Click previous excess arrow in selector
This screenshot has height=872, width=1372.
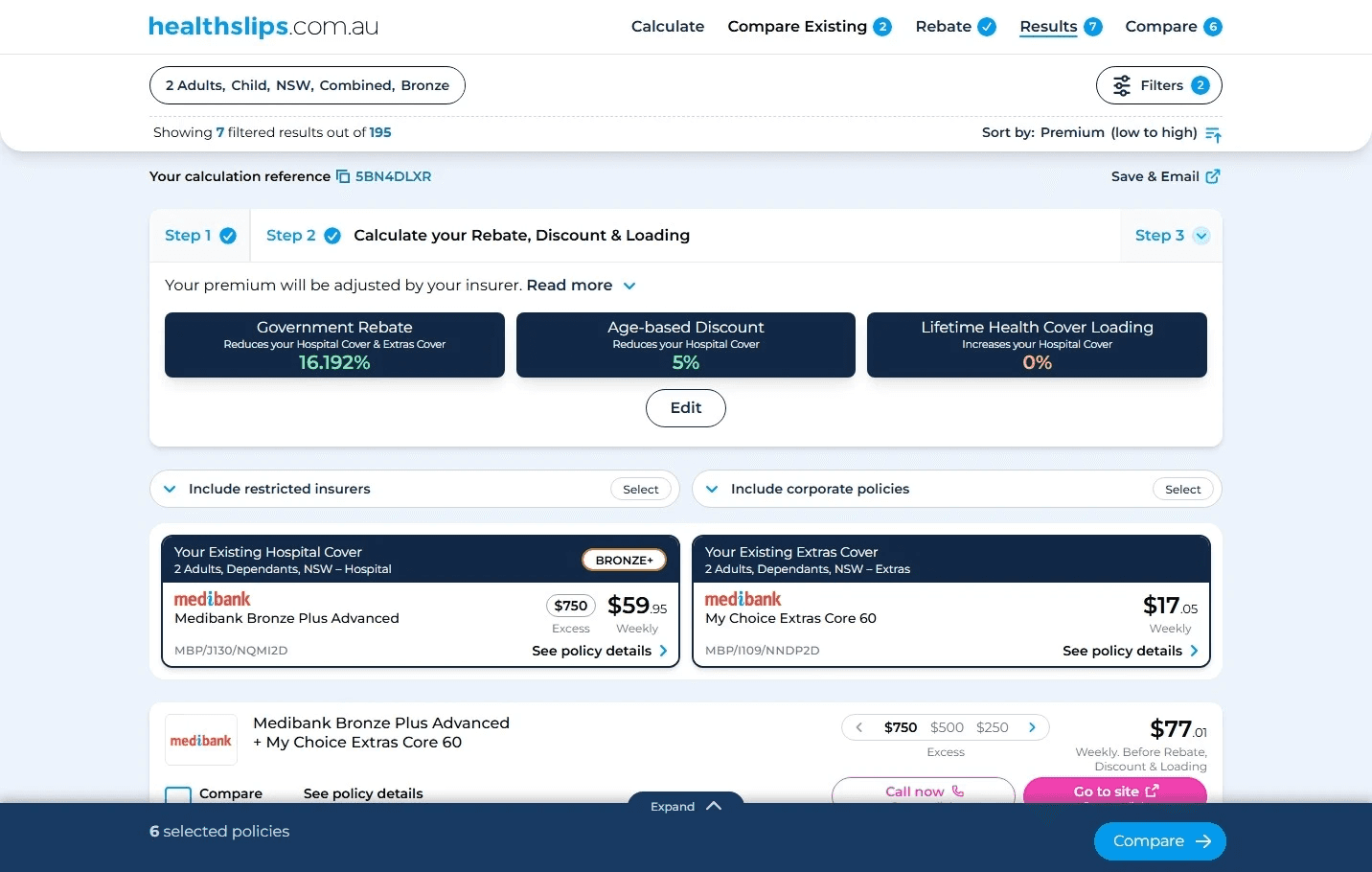pyautogui.click(x=859, y=727)
